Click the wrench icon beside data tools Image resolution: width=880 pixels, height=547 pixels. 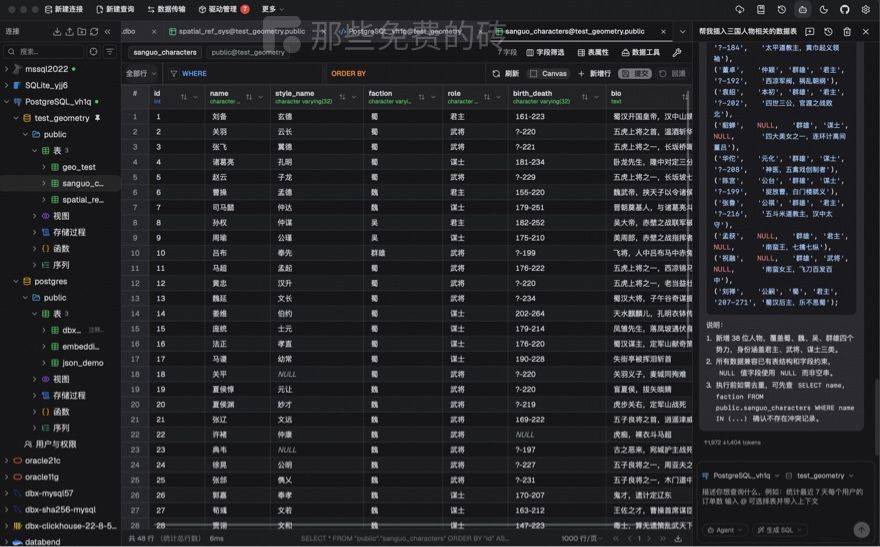click(x=677, y=52)
